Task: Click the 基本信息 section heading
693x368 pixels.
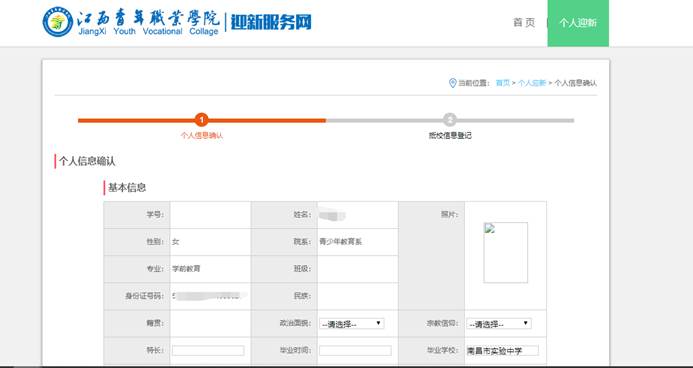Action: point(127,188)
